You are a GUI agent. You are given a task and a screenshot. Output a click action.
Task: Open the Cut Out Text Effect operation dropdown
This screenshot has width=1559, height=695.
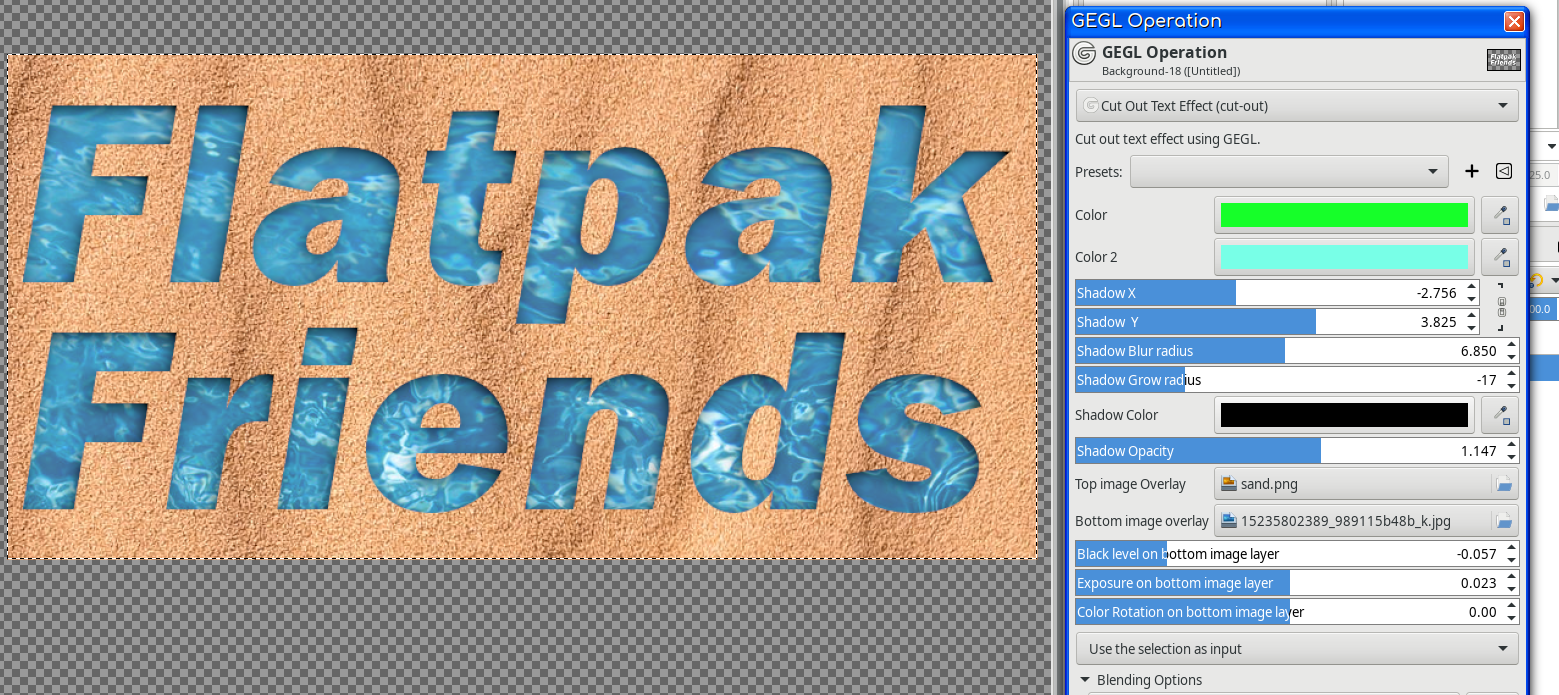pyautogui.click(x=1296, y=105)
